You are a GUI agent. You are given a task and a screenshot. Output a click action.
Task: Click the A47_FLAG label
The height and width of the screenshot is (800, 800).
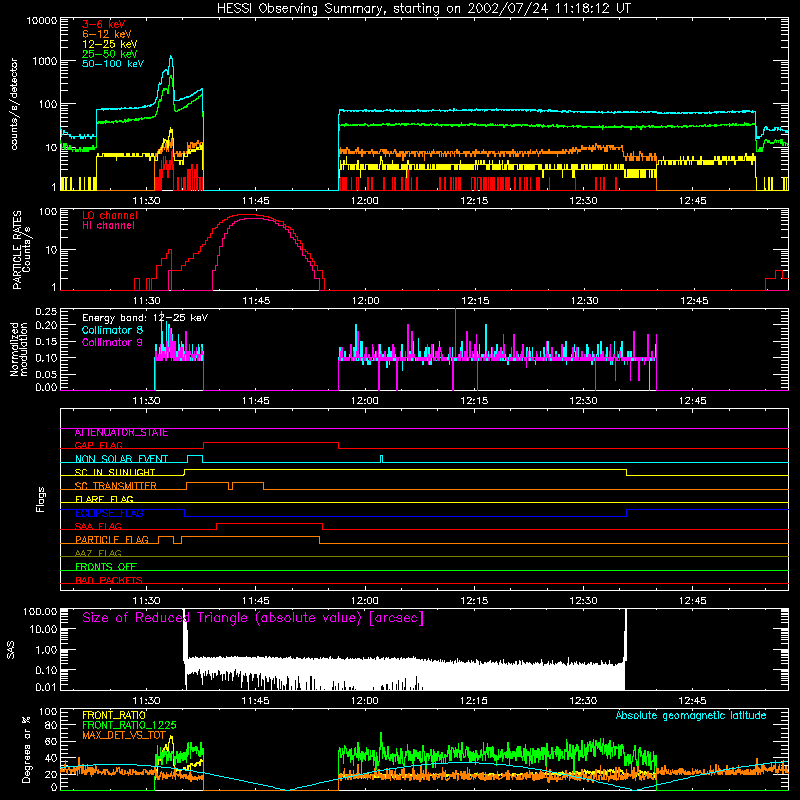click(x=98, y=553)
